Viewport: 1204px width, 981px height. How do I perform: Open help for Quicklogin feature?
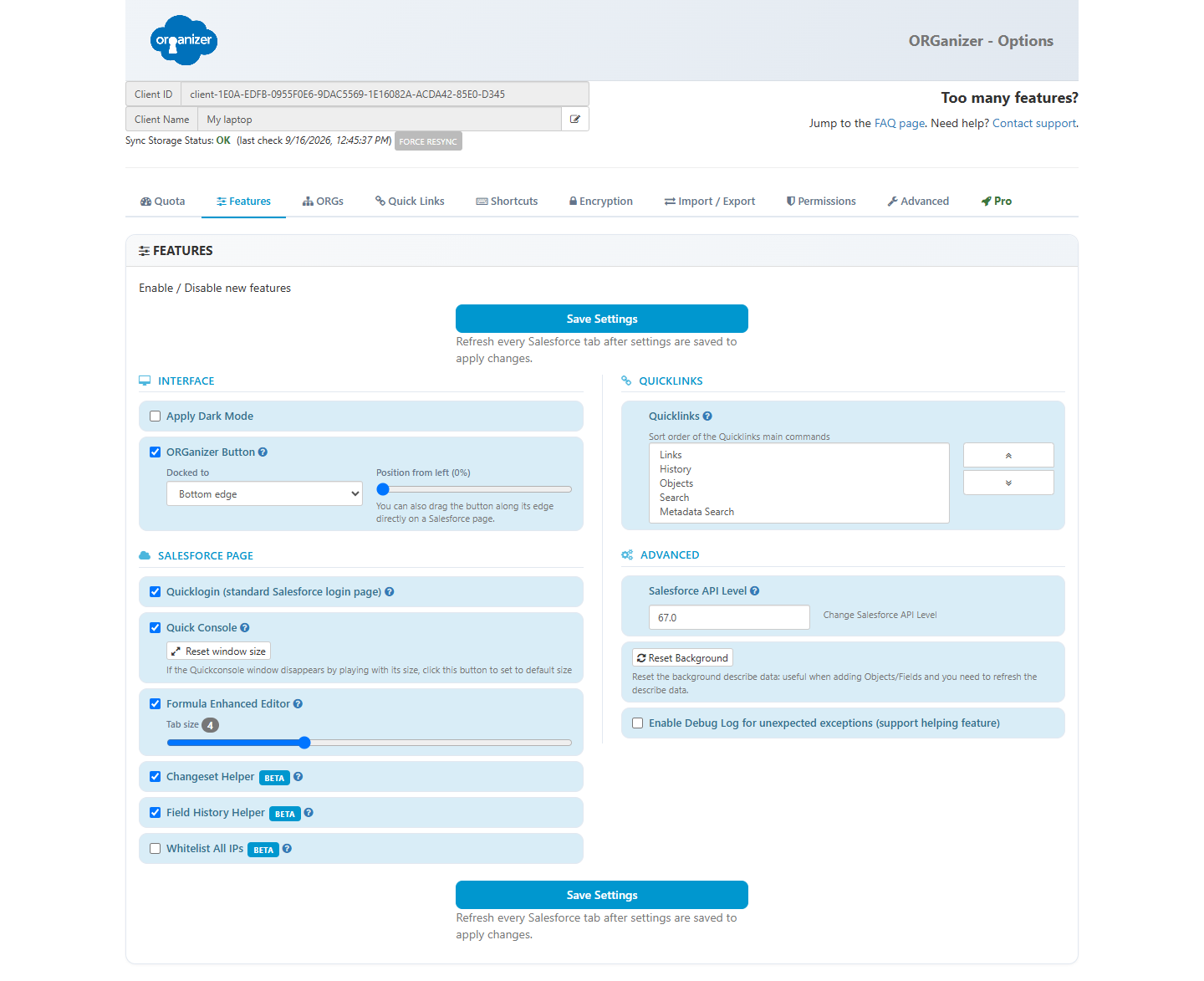[390, 592]
